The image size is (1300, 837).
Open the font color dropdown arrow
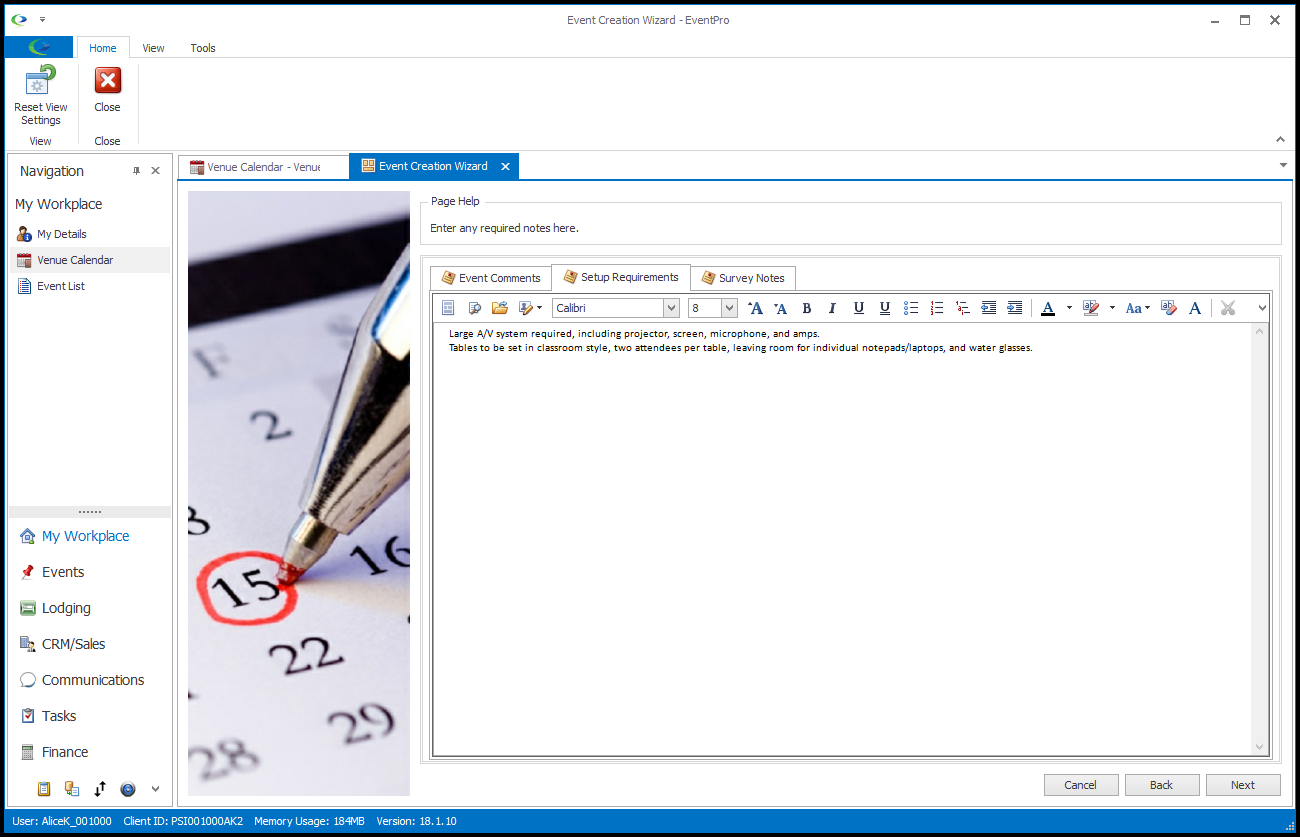tap(1069, 308)
